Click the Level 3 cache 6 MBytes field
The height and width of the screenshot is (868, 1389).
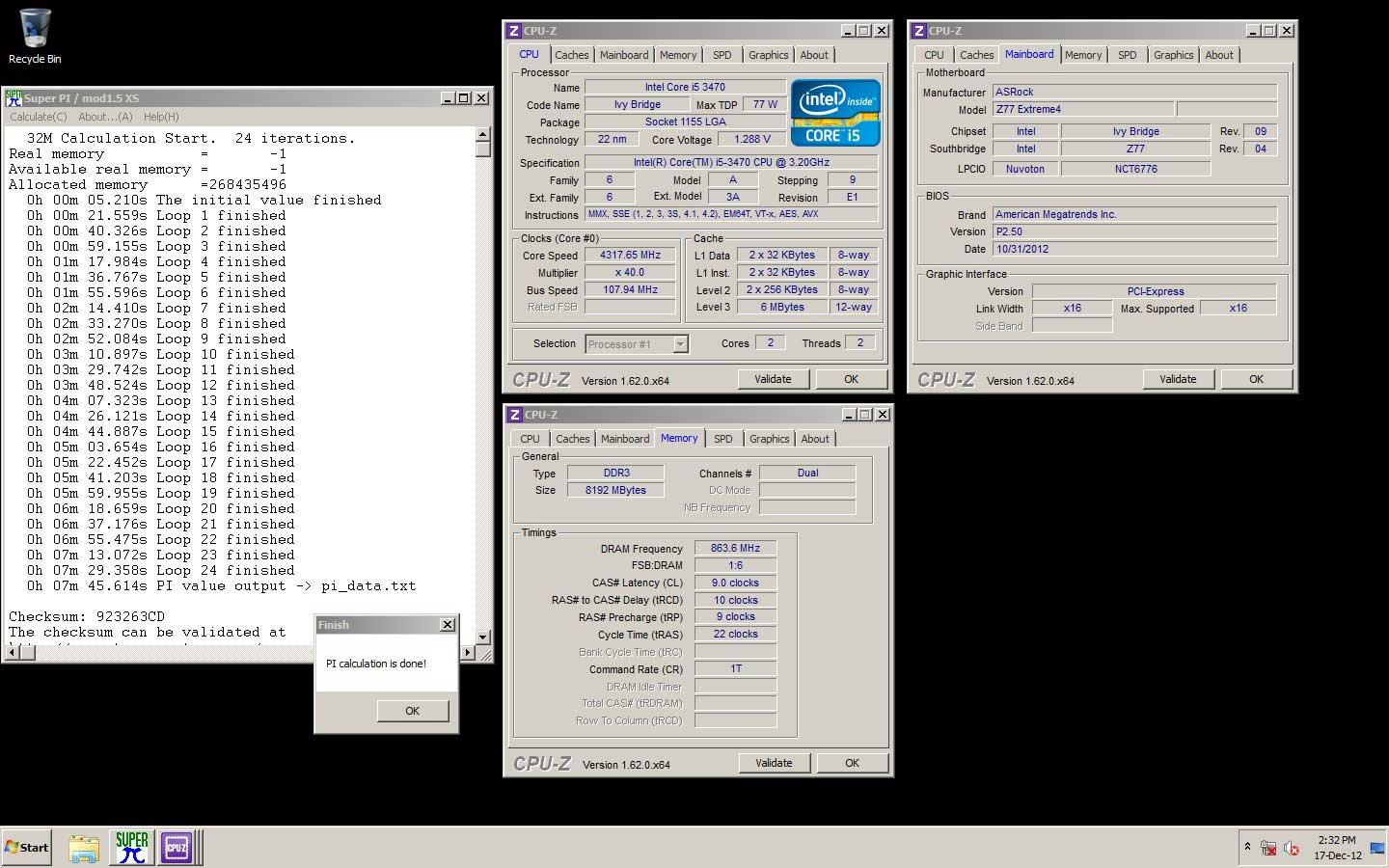[782, 307]
